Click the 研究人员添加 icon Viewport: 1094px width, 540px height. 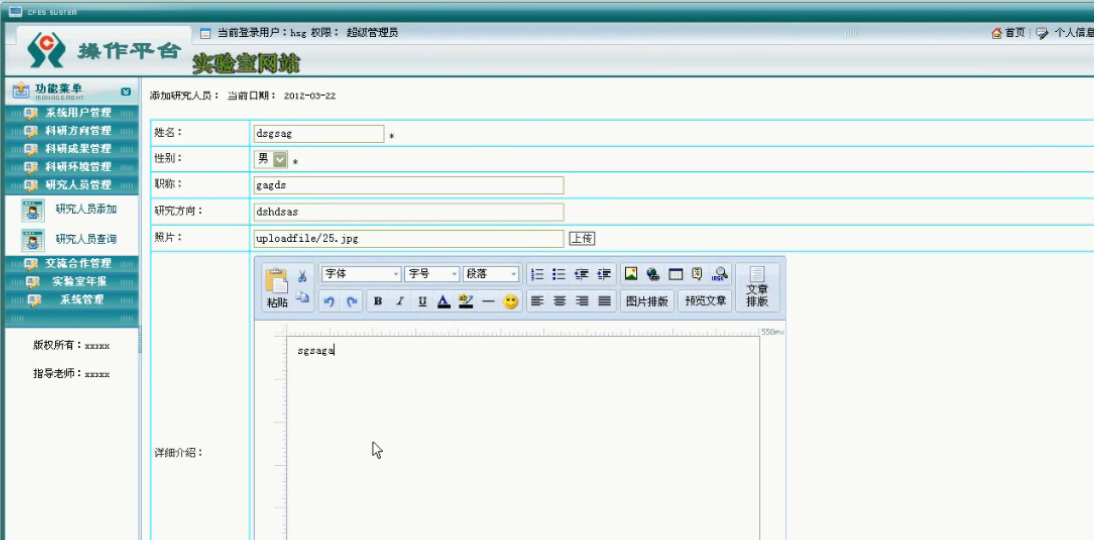point(33,211)
